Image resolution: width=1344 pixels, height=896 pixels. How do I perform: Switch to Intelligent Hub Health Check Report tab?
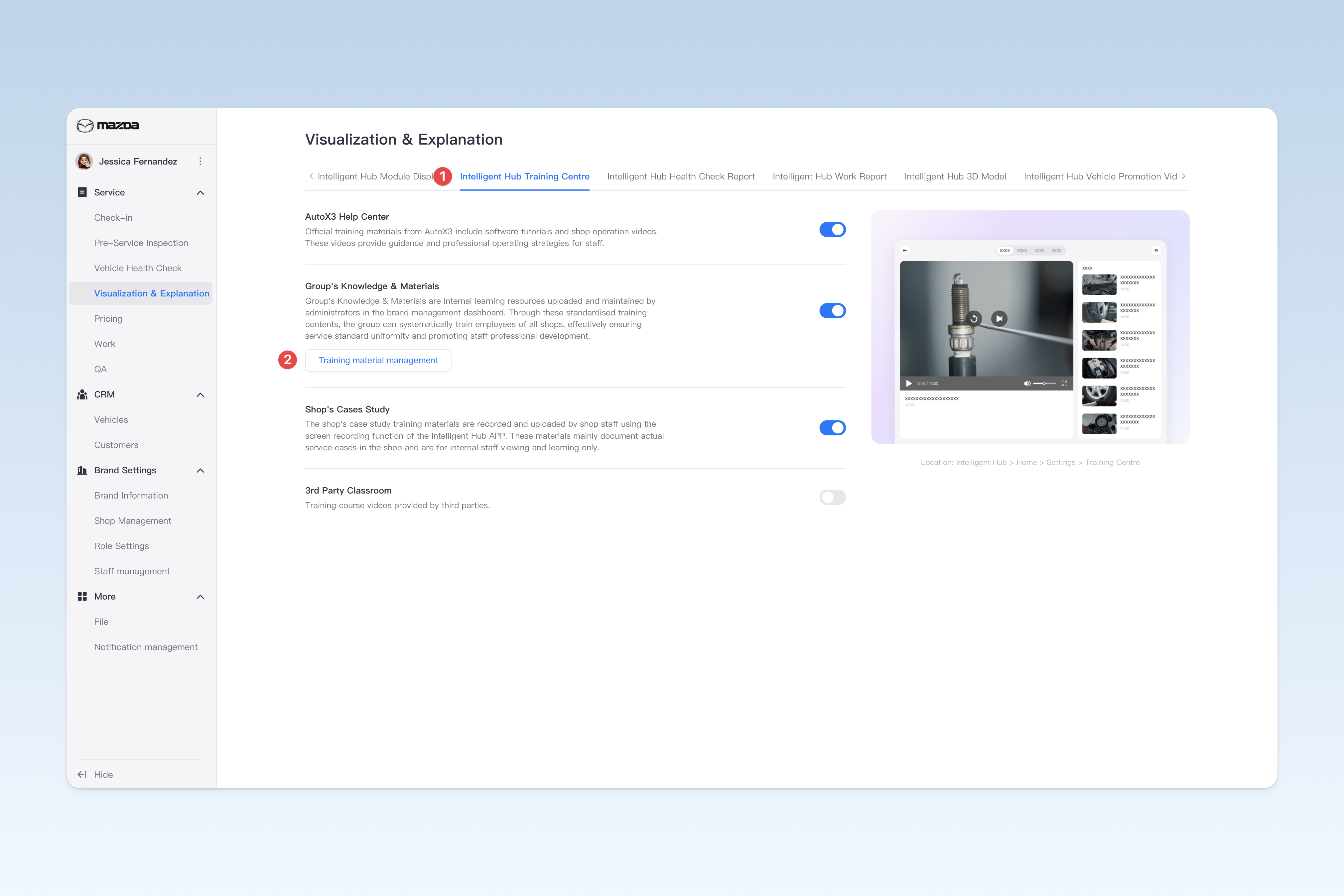pyautogui.click(x=681, y=176)
